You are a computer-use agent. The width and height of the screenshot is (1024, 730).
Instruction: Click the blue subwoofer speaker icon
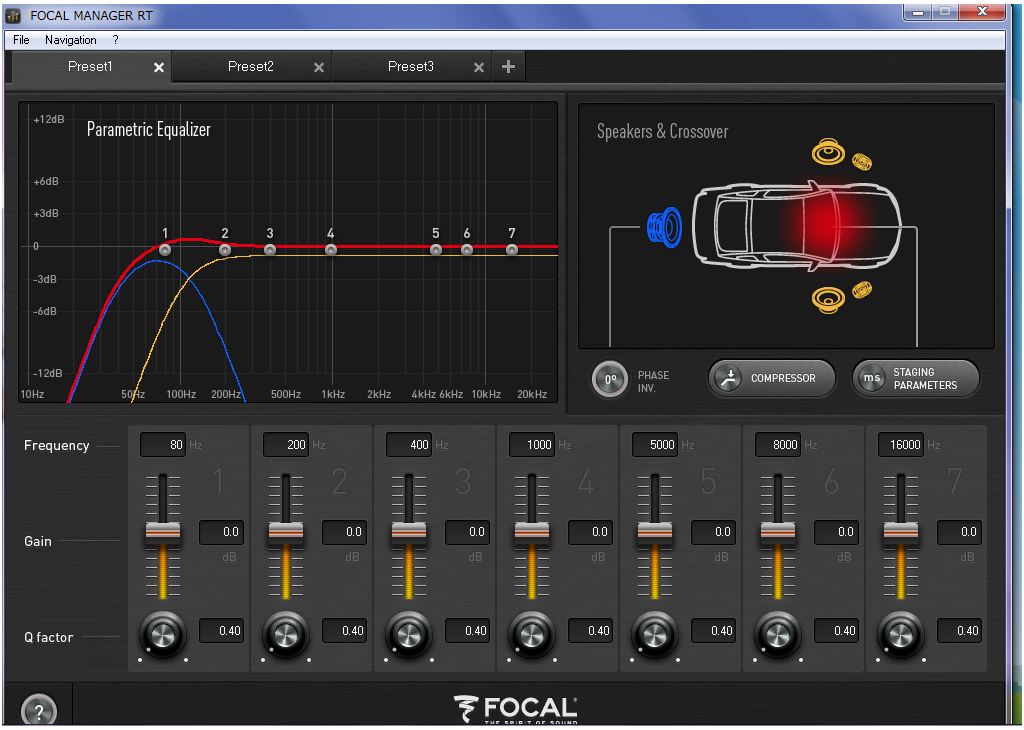click(x=664, y=227)
